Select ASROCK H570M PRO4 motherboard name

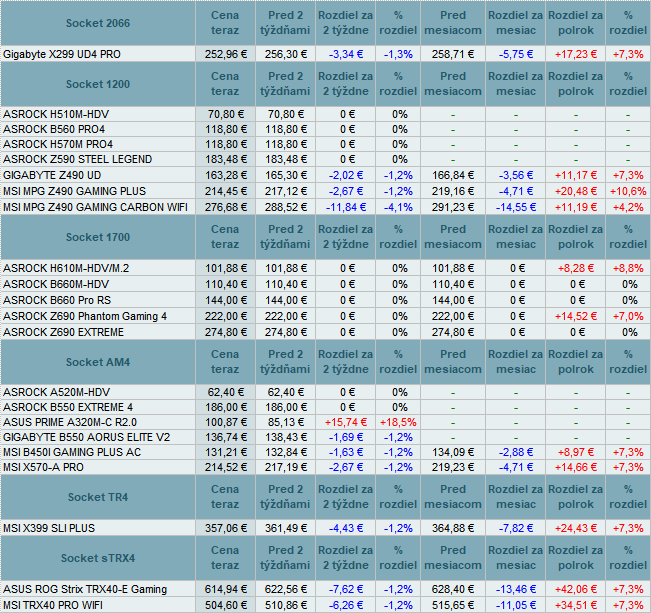coord(58,144)
